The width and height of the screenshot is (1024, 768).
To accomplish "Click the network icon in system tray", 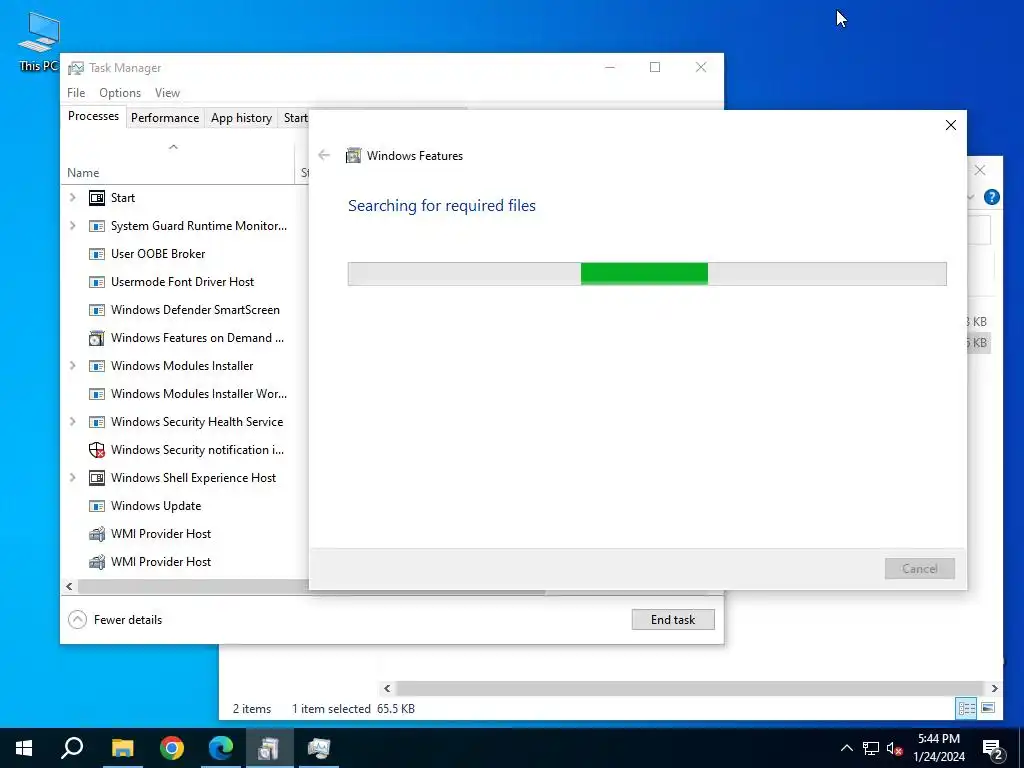I will pos(871,748).
